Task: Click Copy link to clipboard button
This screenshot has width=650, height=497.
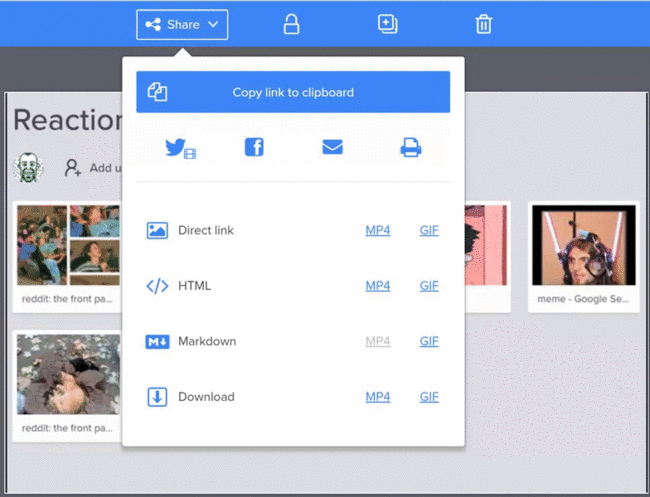Action: [x=293, y=92]
